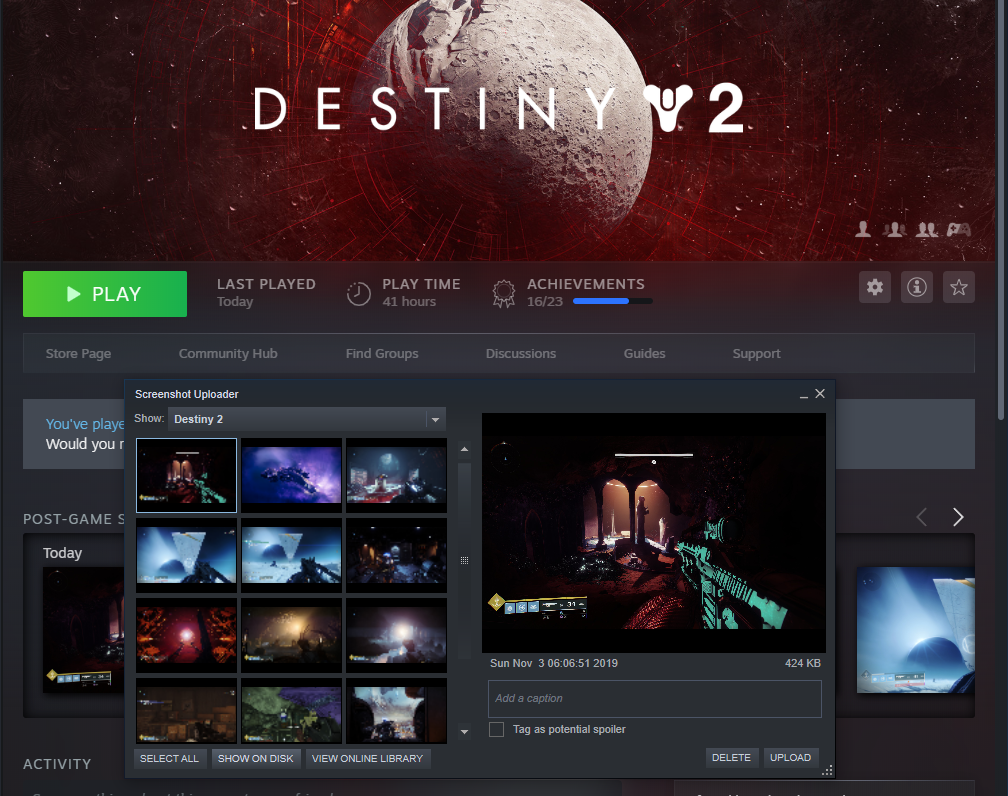Expand the Show dropdown arrow button
This screenshot has height=796, width=1008.
point(436,419)
